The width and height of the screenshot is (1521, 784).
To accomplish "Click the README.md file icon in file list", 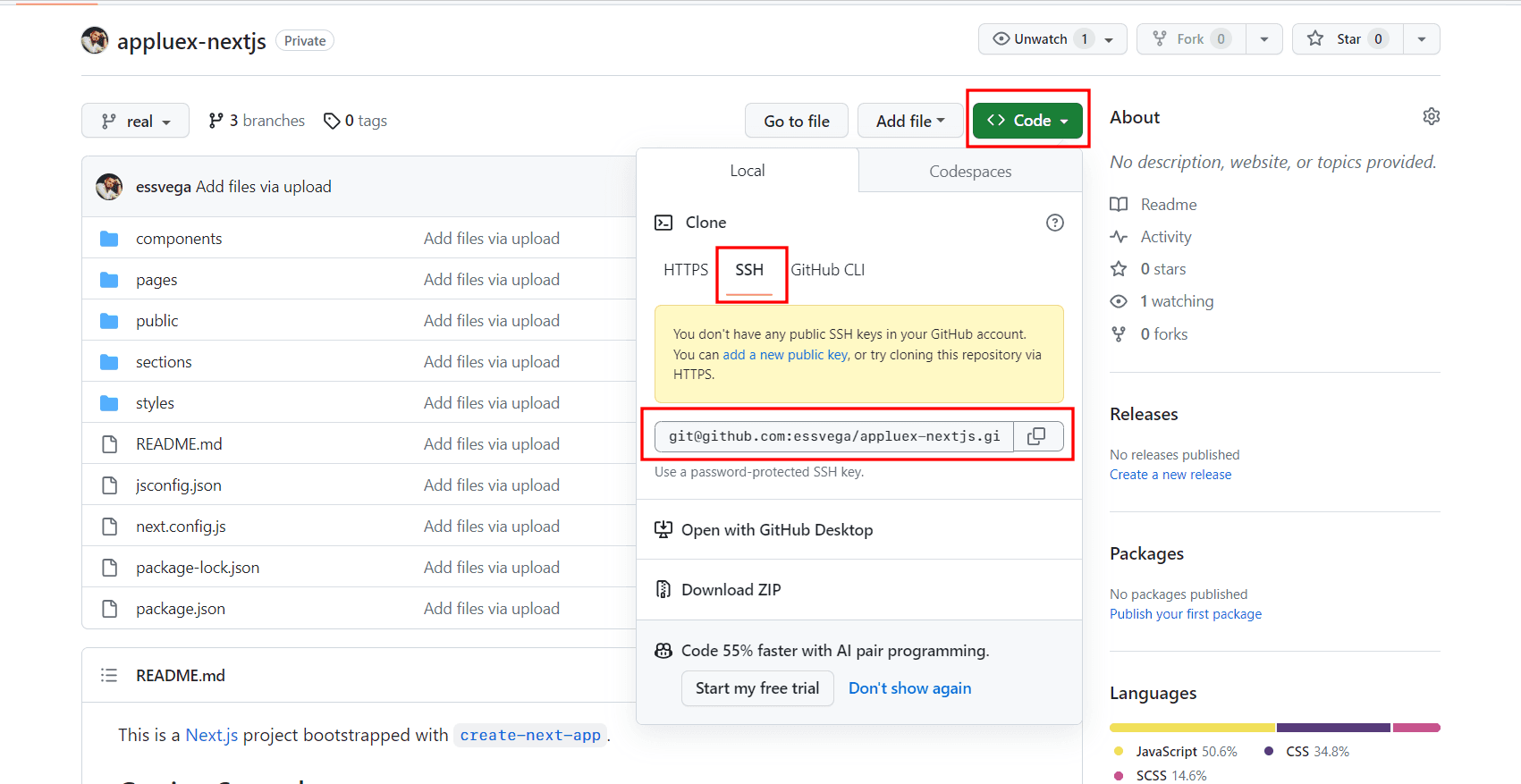I will tap(109, 444).
